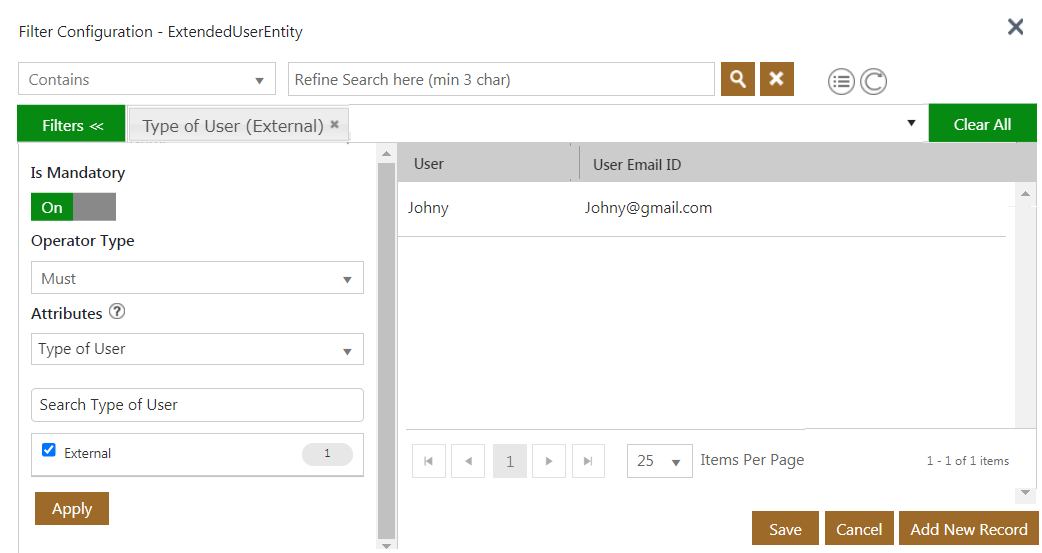
Task: Change items per page from 25
Action: pos(659,461)
